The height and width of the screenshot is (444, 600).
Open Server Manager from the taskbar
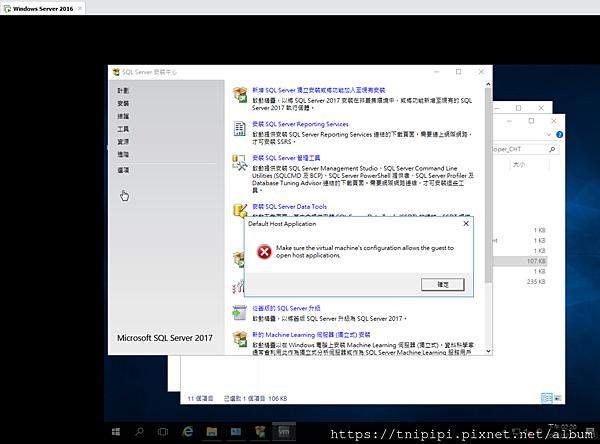[x=236, y=432]
